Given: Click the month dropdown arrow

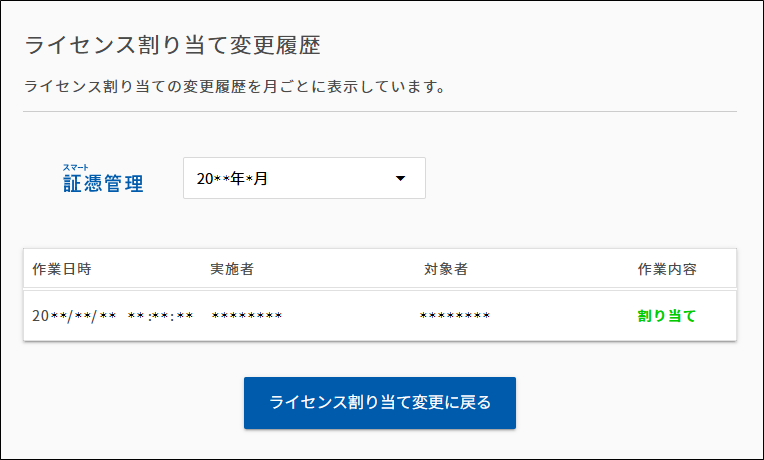Looking at the screenshot, I should point(400,178).
